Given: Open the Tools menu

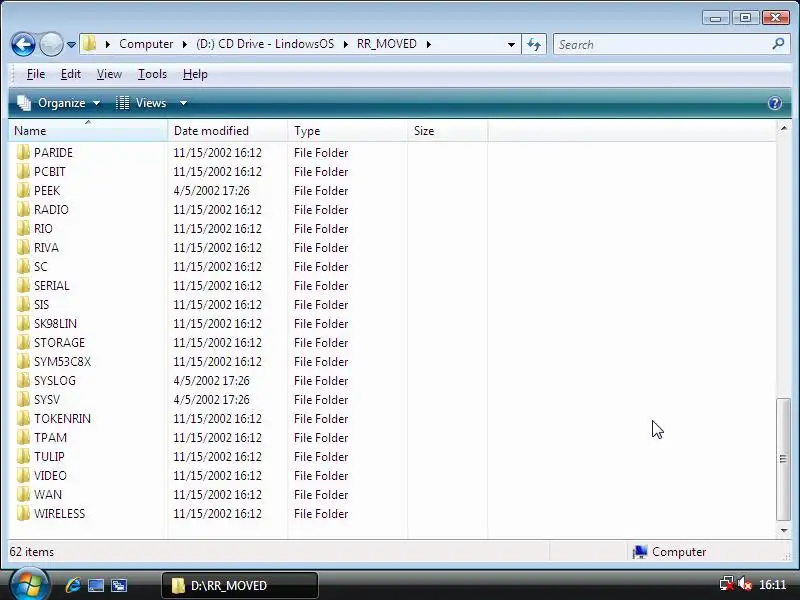Looking at the screenshot, I should [152, 74].
